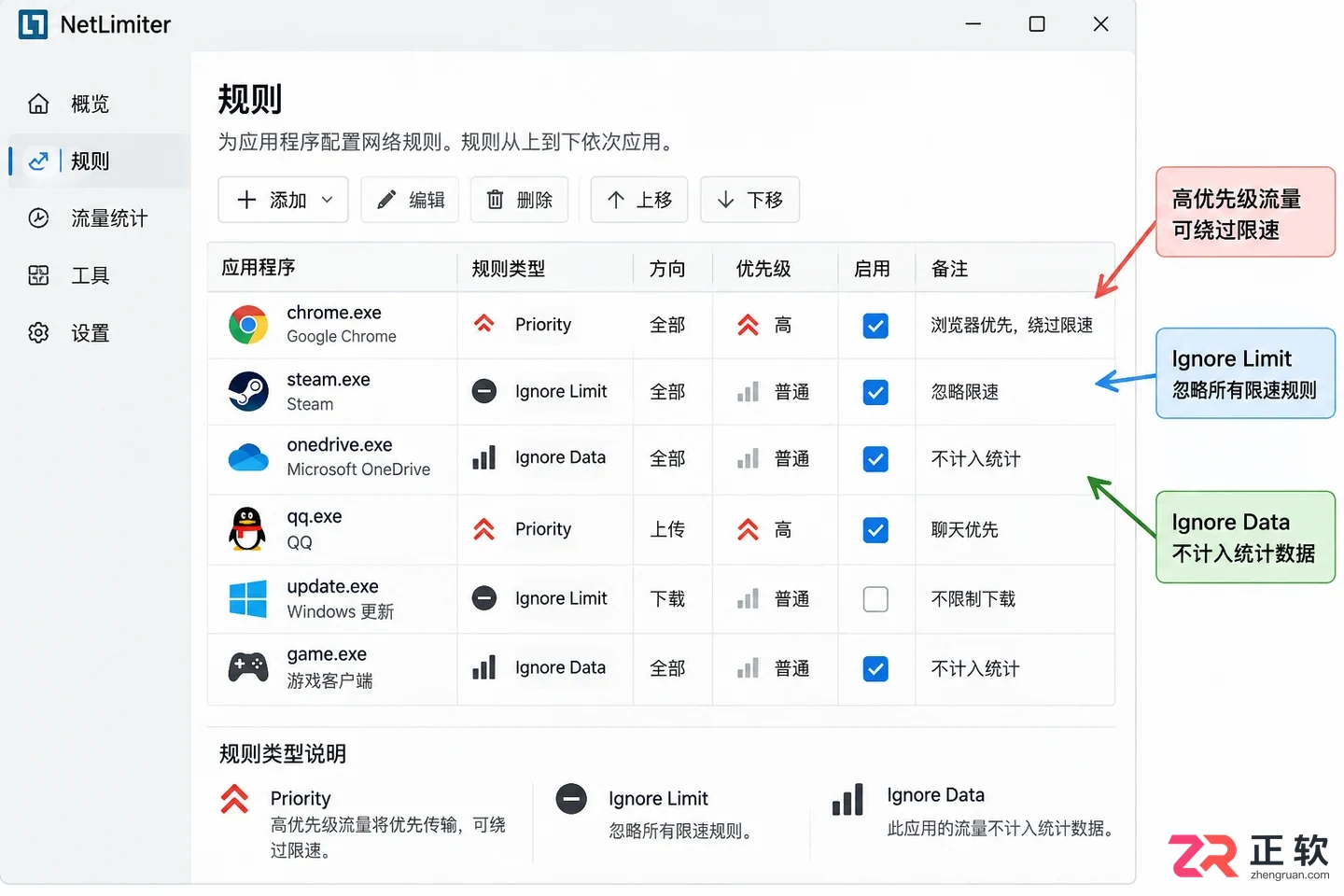The width and height of the screenshot is (1344, 896).
Task: Click the Priority legend icon
Action: (234, 799)
